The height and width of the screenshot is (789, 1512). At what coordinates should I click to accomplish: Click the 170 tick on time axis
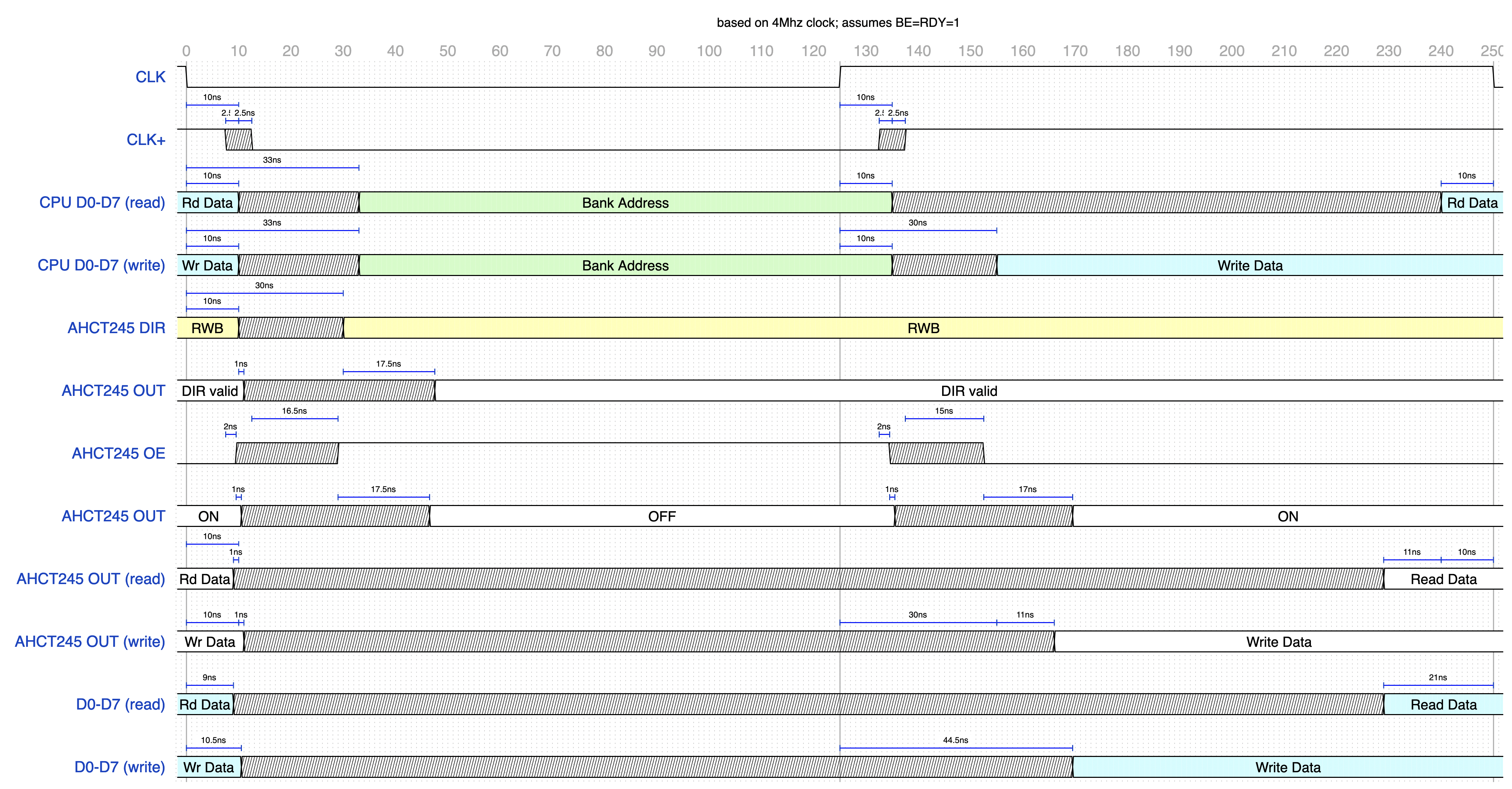[1075, 51]
